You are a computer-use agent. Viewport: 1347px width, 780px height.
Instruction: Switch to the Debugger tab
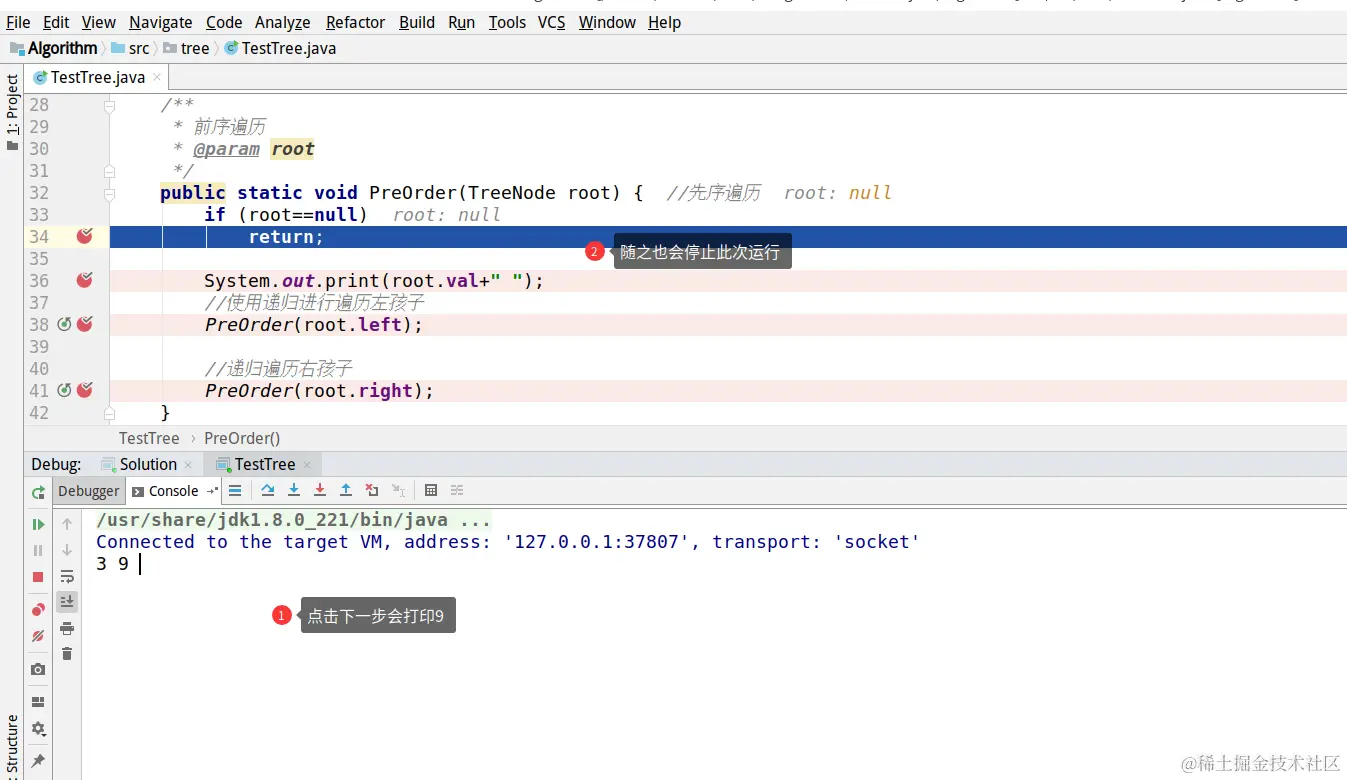[x=89, y=490]
